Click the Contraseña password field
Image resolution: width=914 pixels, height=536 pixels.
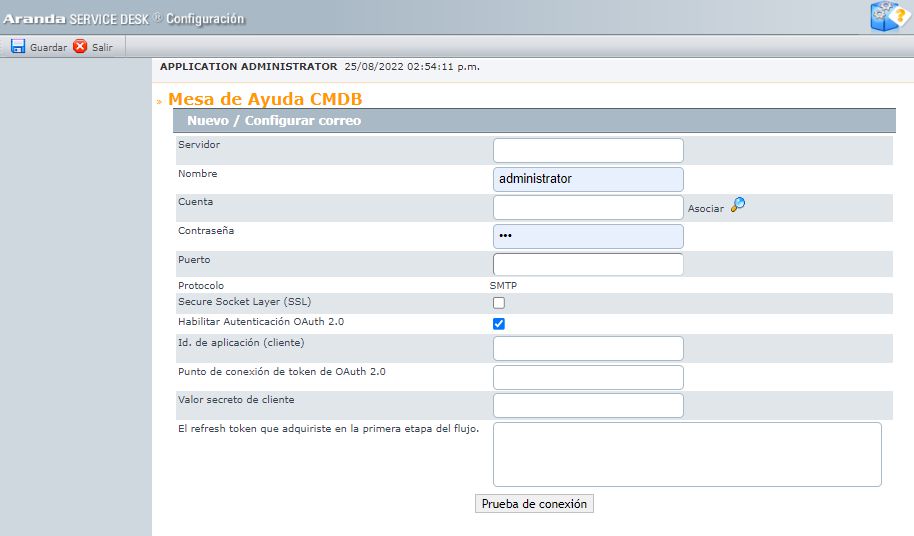click(588, 237)
